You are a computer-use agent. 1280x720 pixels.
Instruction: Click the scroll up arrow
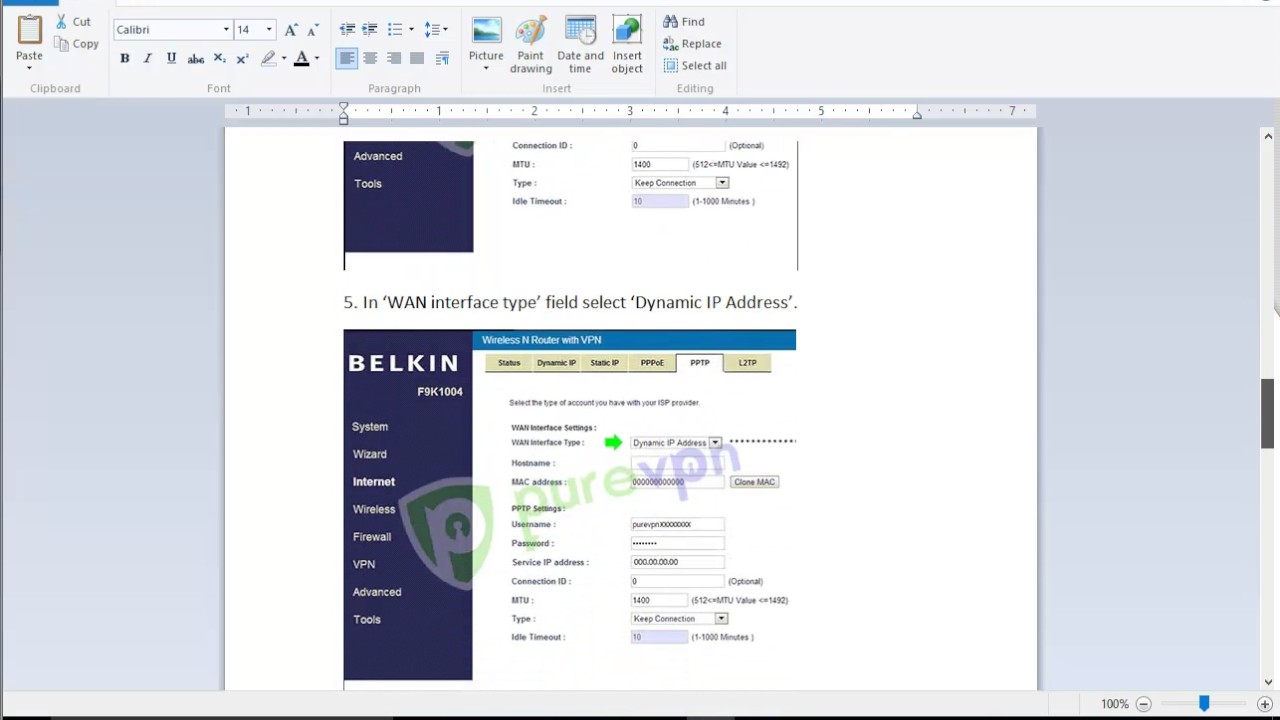coord(1268,136)
